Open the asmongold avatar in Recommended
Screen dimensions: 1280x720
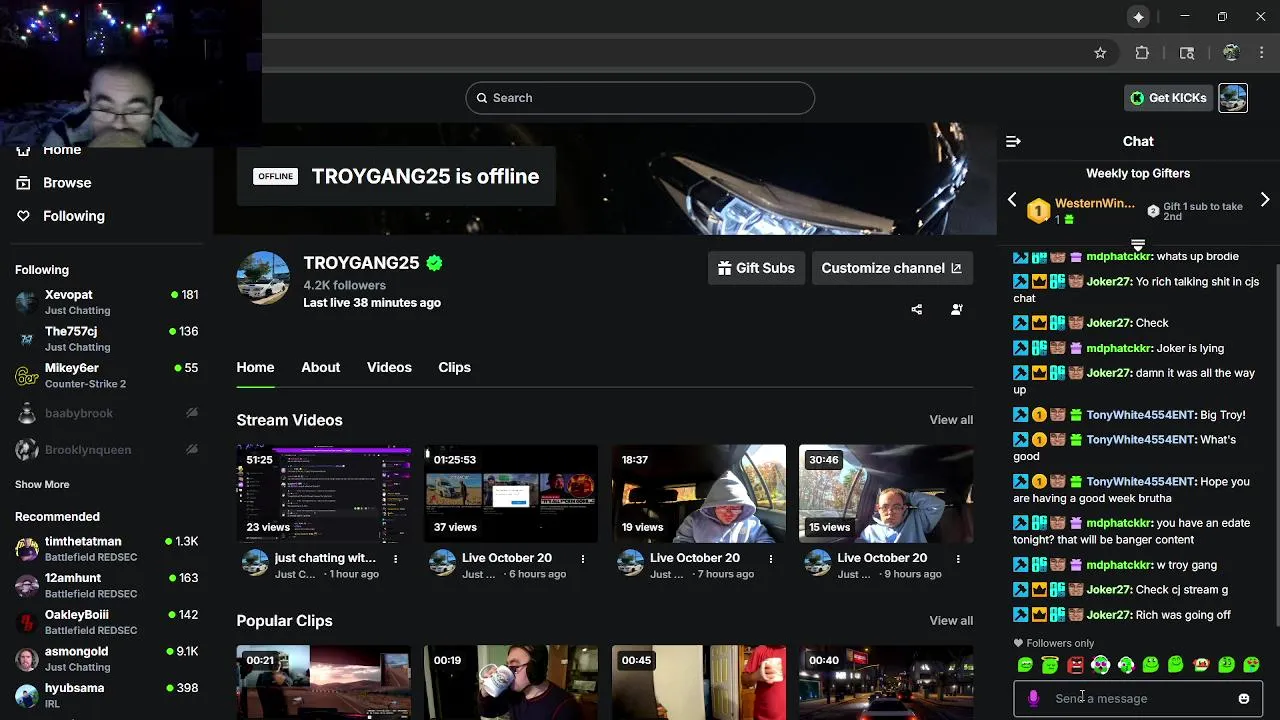coord(27,658)
